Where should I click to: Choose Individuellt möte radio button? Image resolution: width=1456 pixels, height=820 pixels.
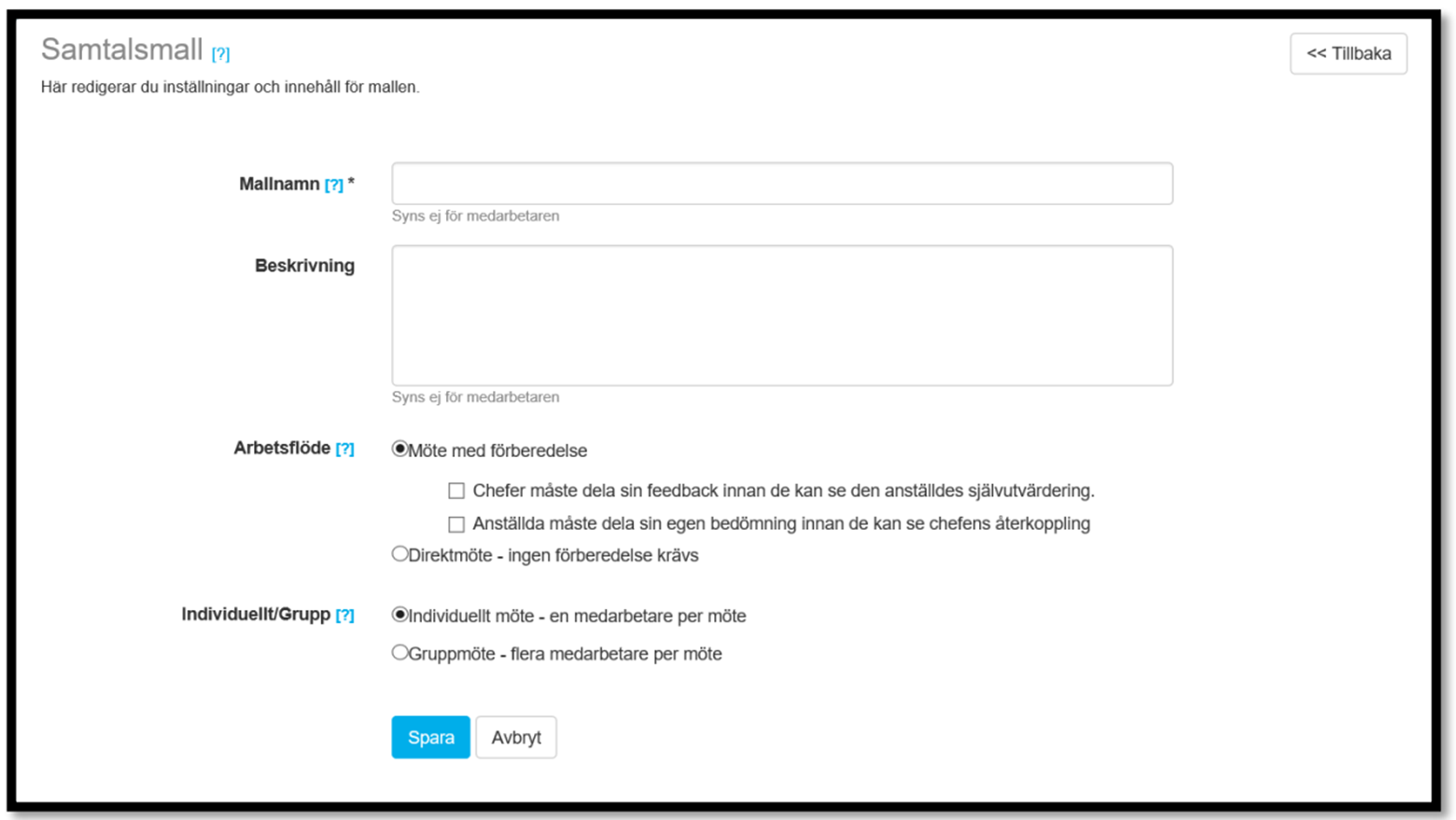click(399, 614)
